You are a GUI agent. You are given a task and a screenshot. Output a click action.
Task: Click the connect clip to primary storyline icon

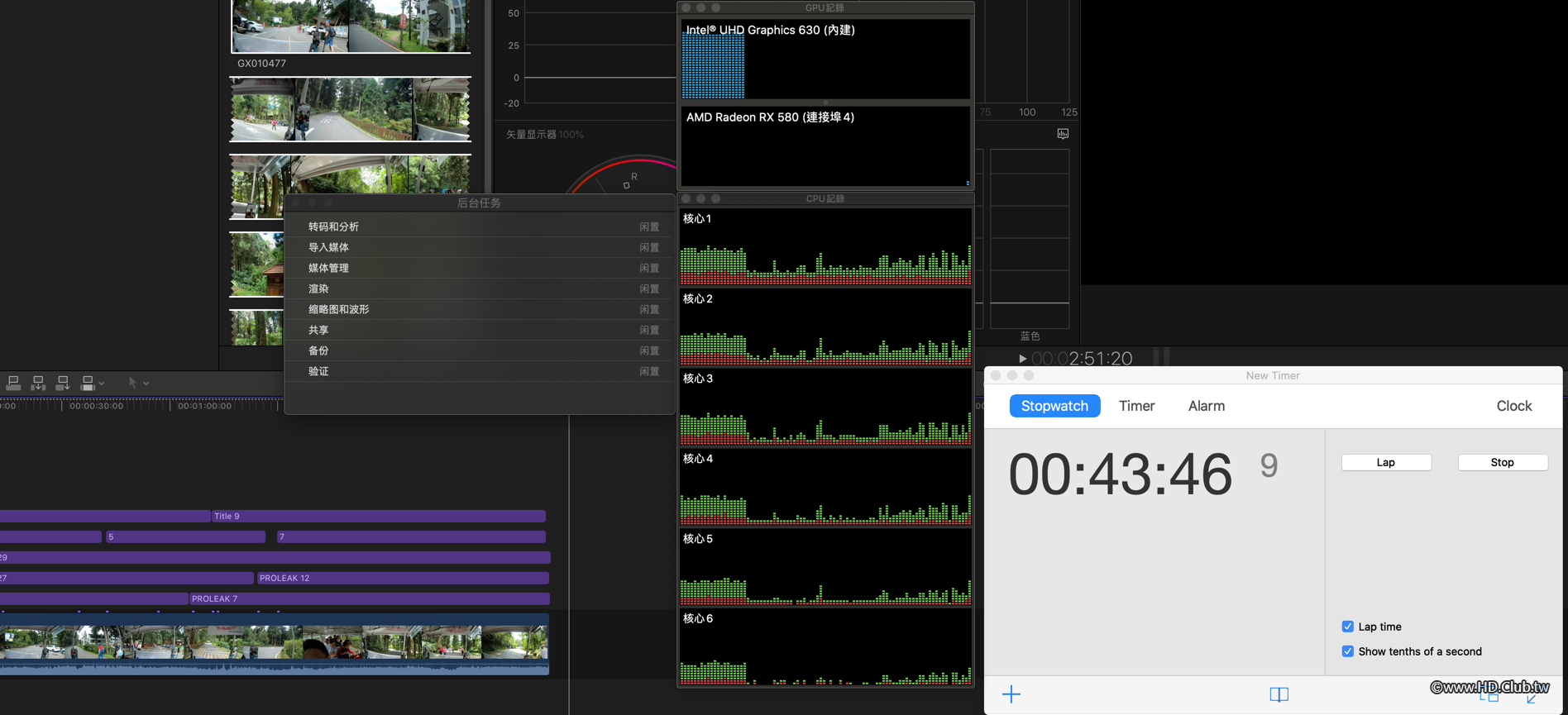(13, 383)
